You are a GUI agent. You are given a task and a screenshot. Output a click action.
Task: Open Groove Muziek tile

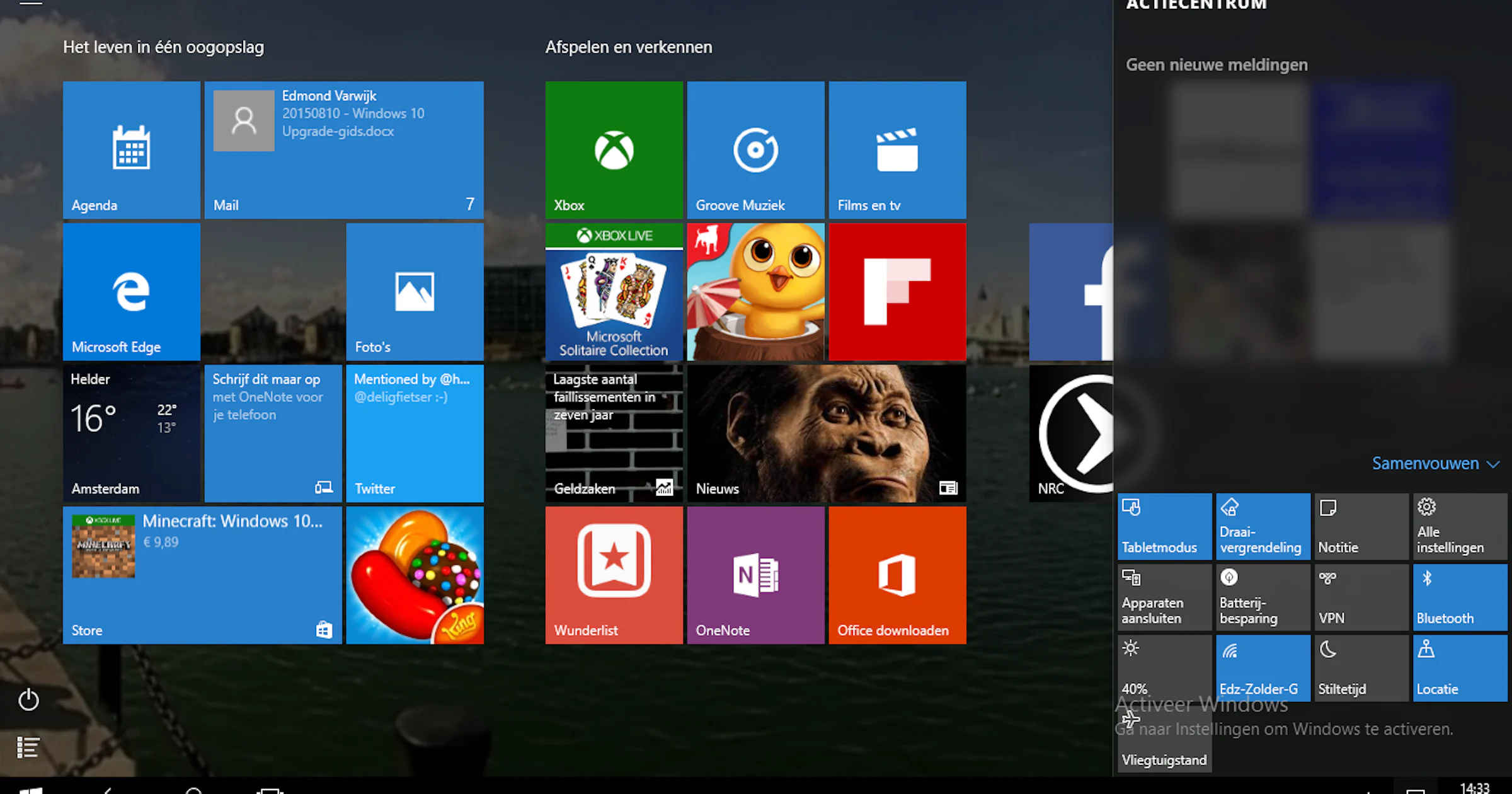coord(756,150)
